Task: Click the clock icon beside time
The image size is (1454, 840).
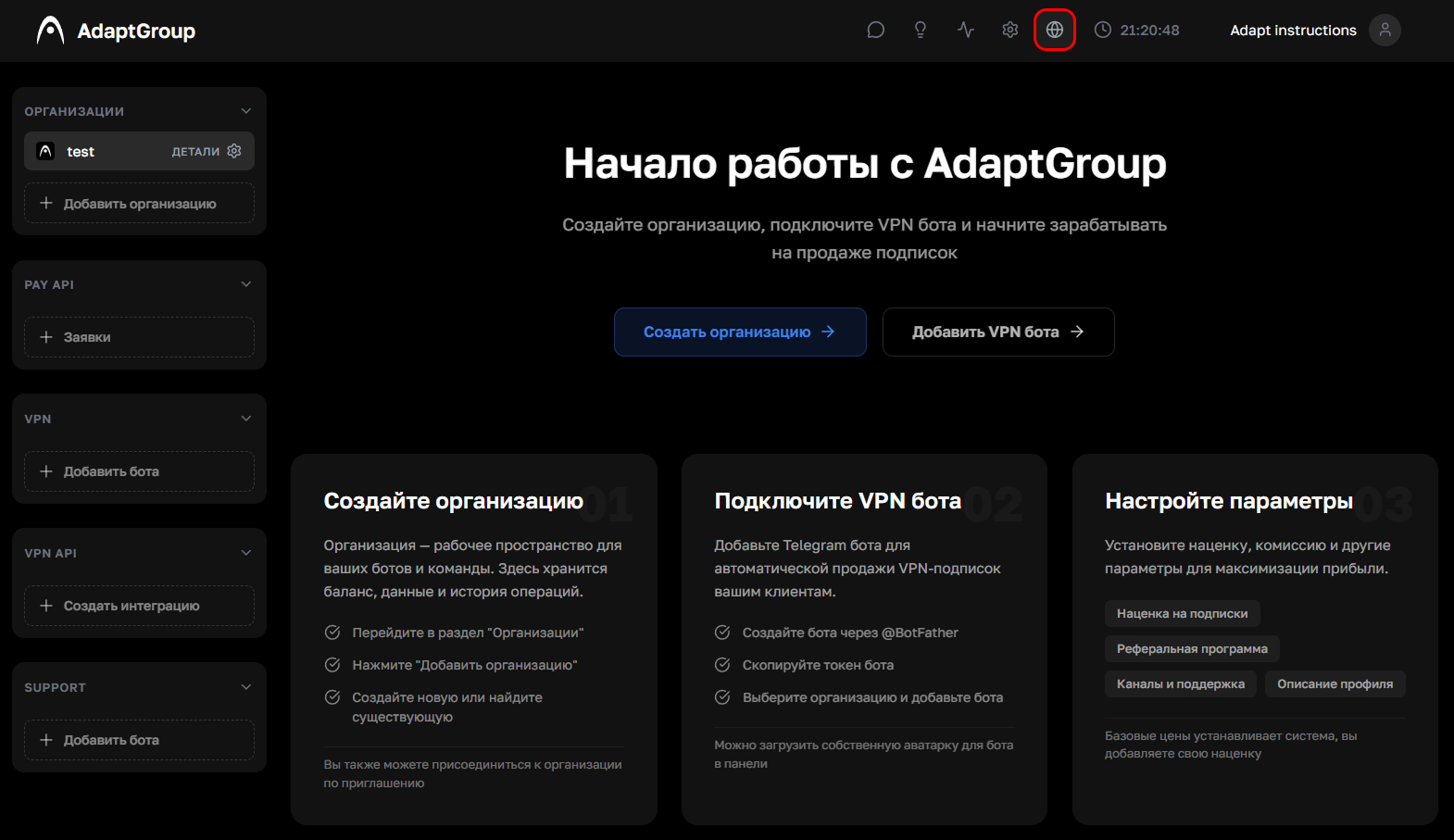Action: 1103,30
